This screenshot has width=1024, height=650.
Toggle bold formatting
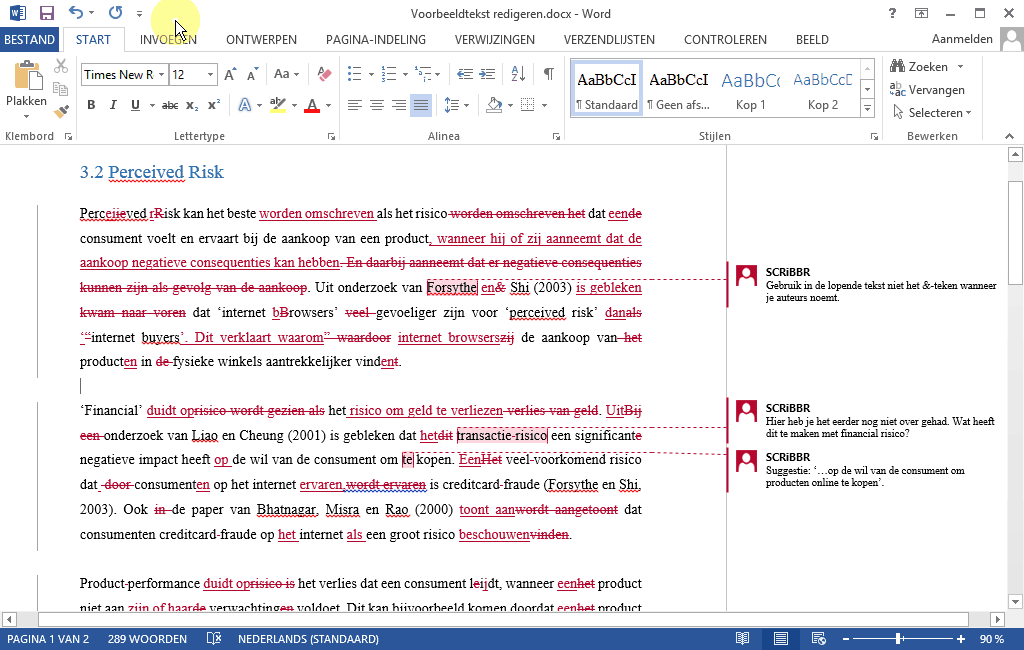click(91, 105)
